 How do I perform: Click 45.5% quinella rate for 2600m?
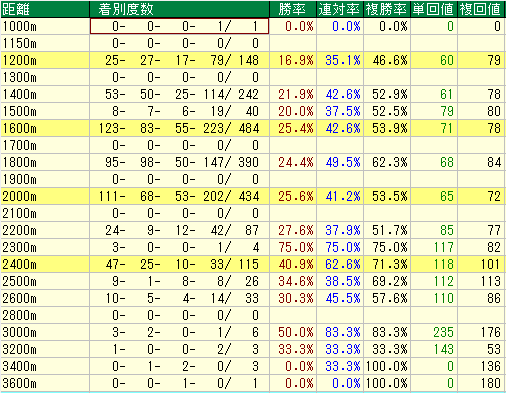tap(343, 298)
